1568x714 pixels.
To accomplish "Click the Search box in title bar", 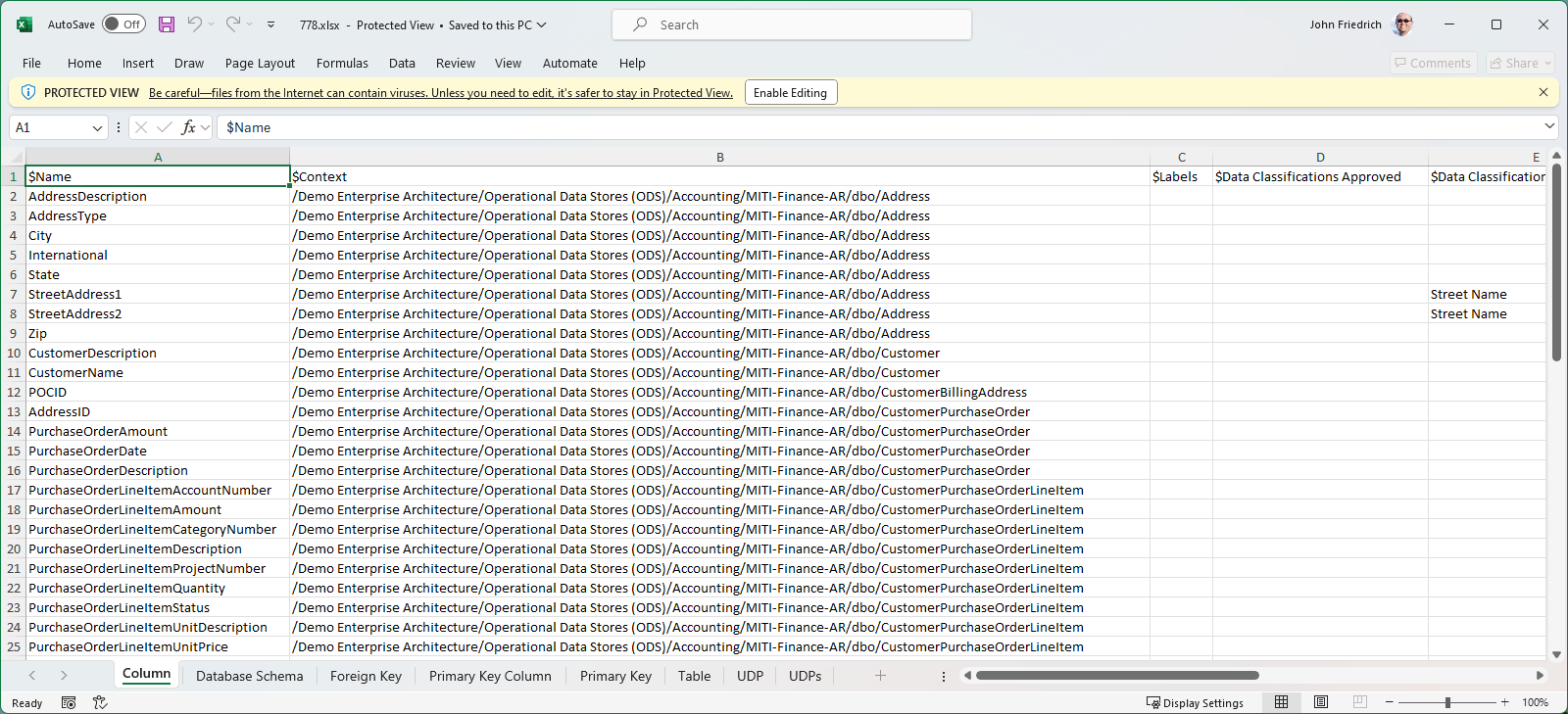I will pos(792,24).
